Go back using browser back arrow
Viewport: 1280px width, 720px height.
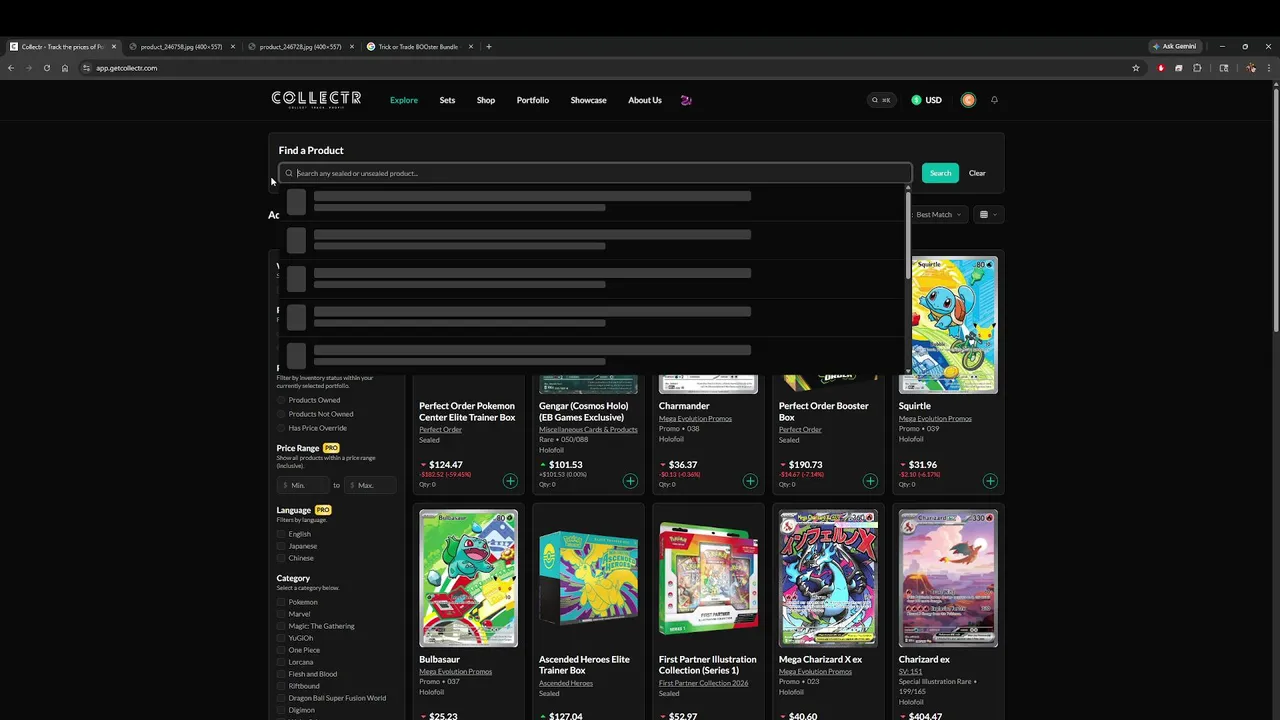11,68
